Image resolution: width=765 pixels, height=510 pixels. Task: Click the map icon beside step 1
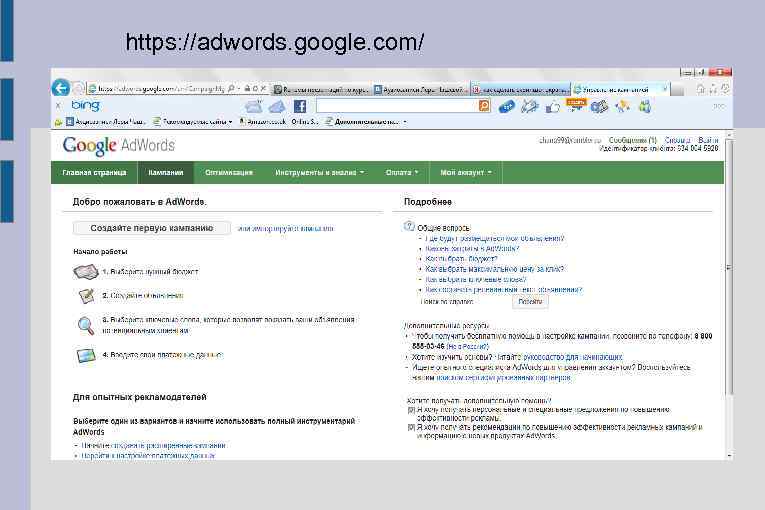[x=86, y=272]
